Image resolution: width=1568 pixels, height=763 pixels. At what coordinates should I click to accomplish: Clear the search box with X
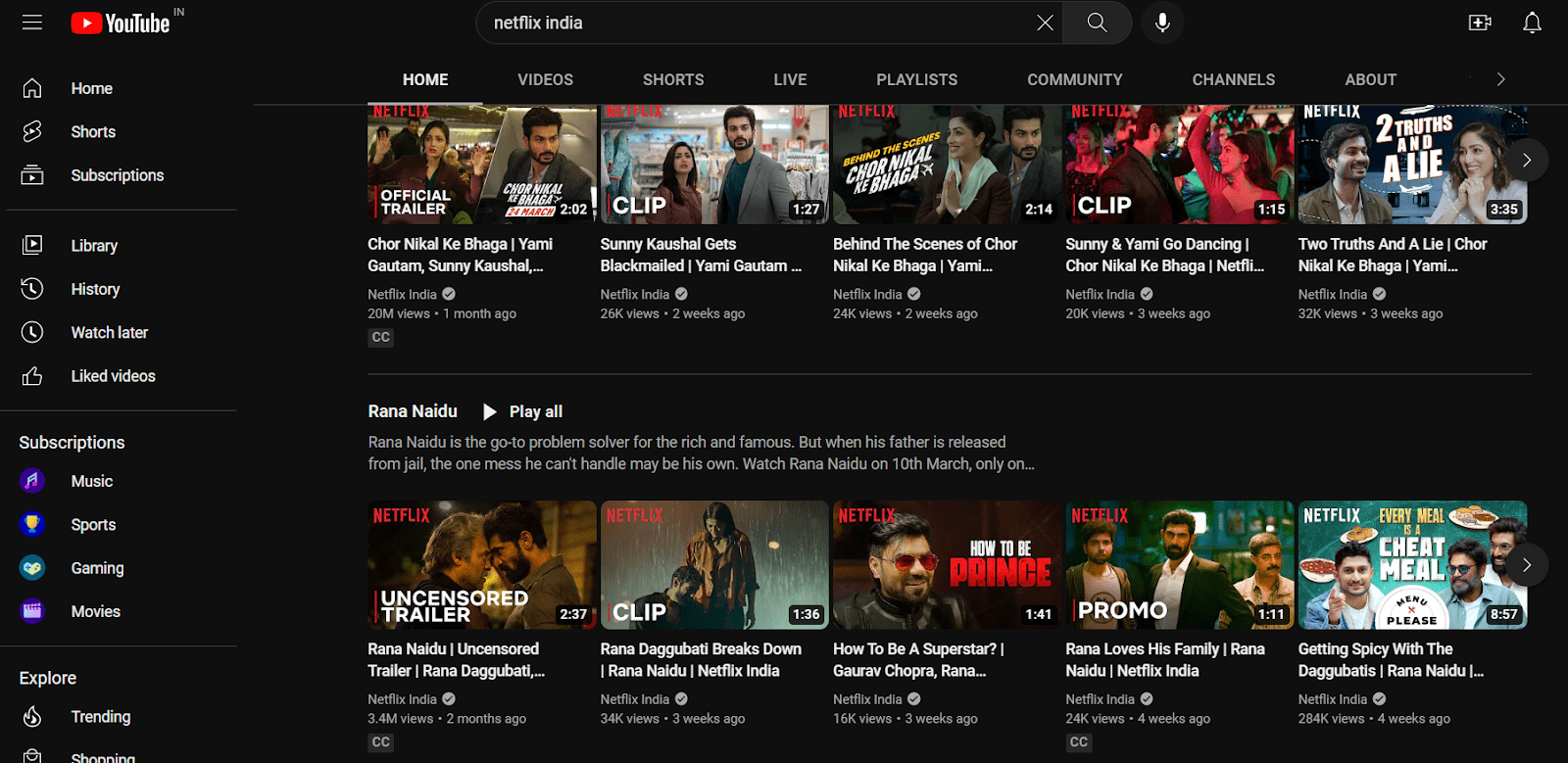1046,23
